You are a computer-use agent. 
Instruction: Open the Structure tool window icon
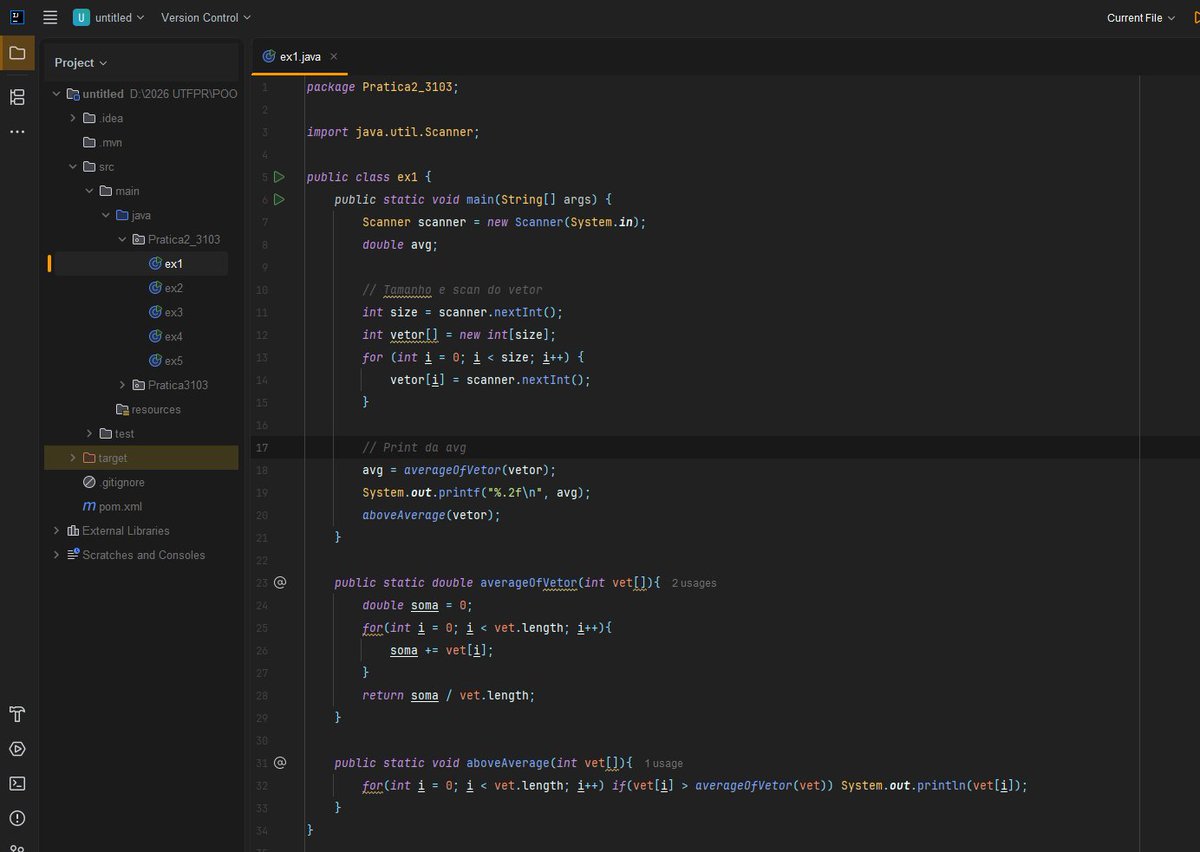point(17,97)
